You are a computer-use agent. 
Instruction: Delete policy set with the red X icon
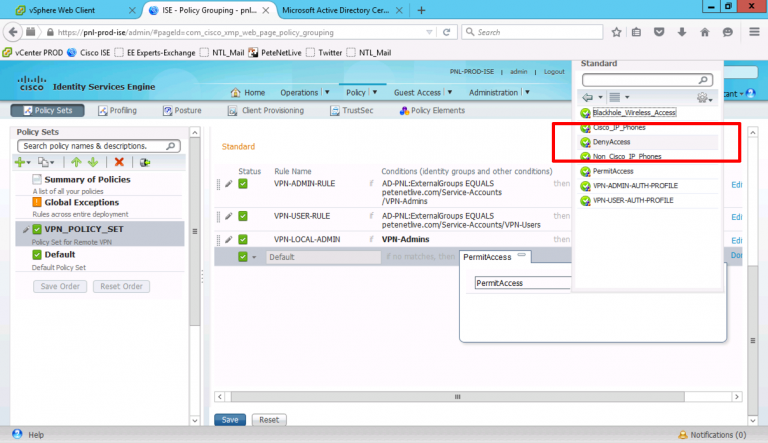click(119, 162)
